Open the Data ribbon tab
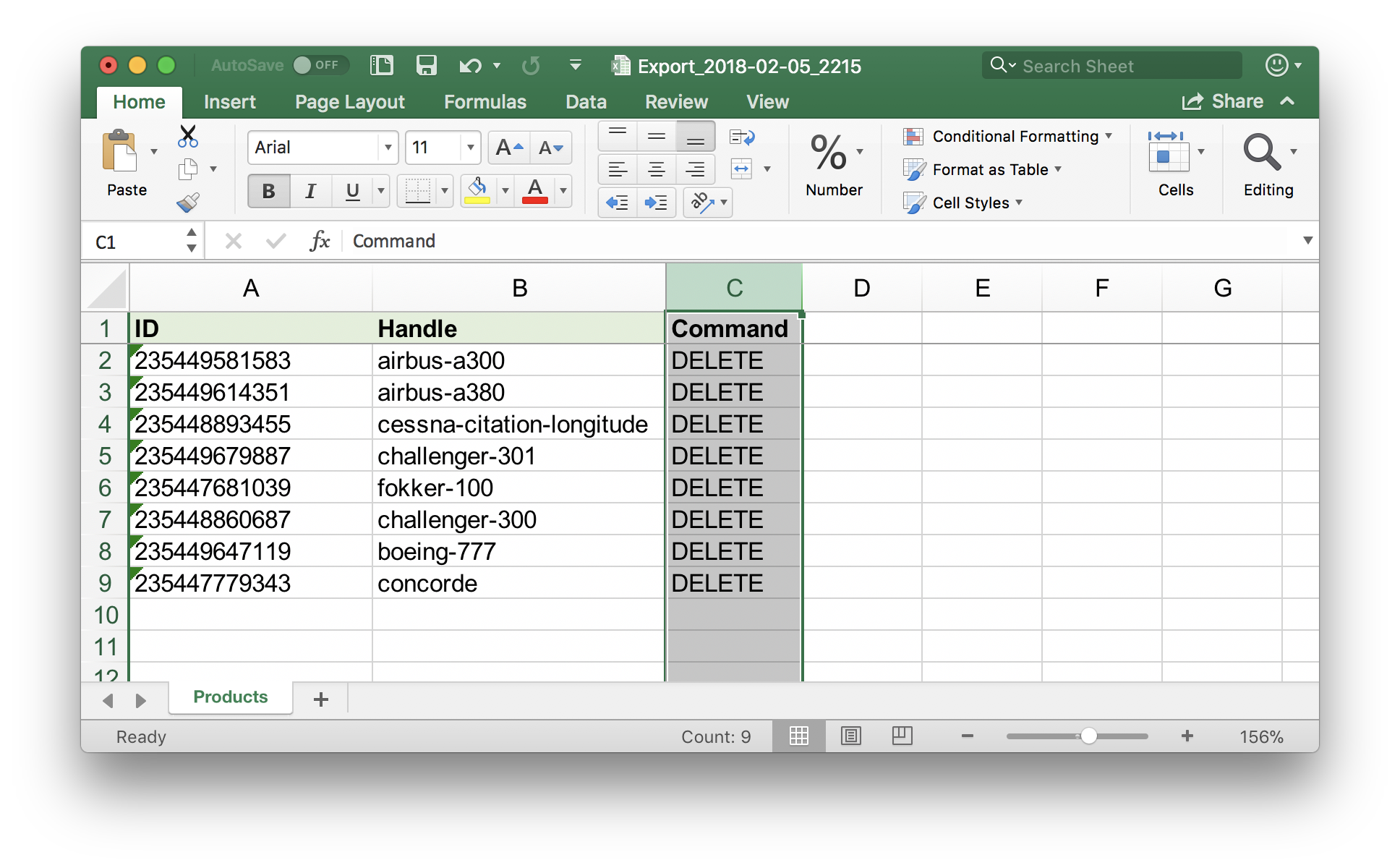Viewport: 1400px width, 868px height. (x=586, y=102)
